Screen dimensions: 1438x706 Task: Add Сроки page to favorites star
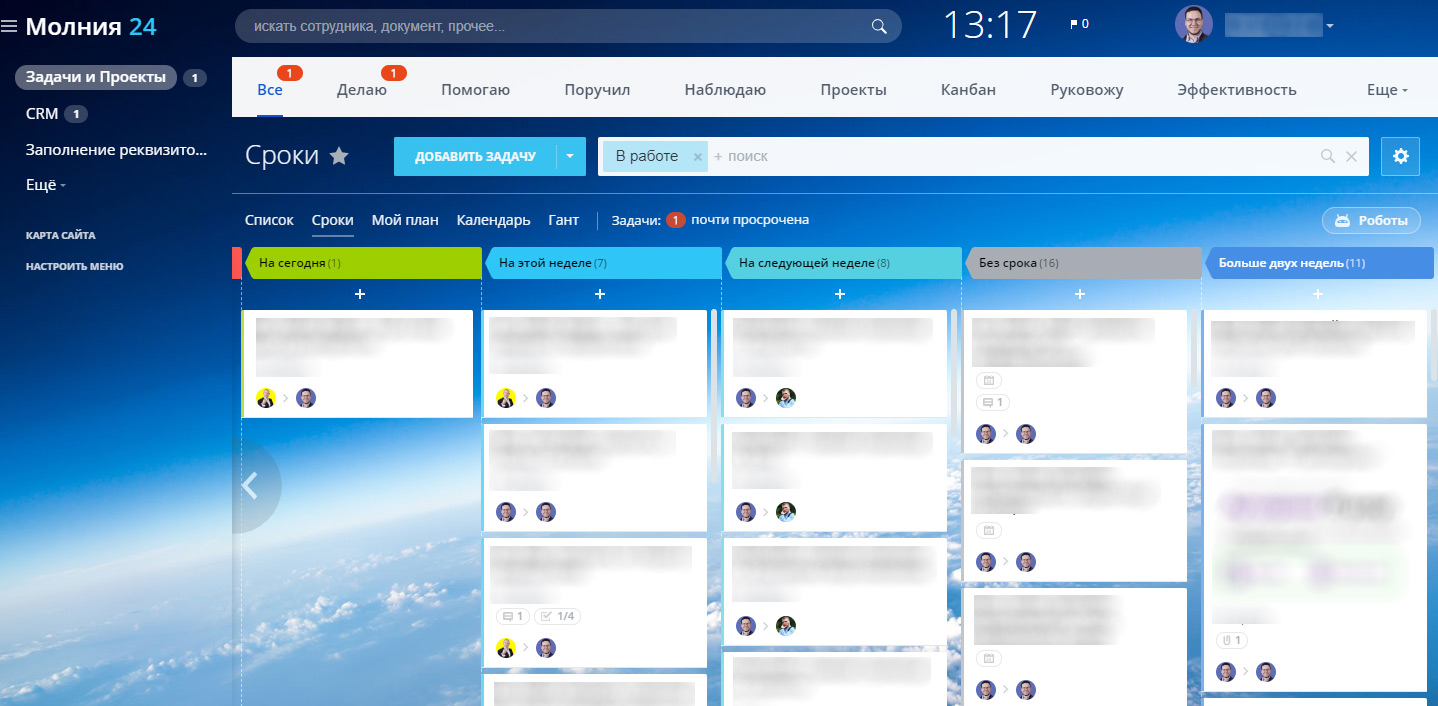pyautogui.click(x=340, y=156)
